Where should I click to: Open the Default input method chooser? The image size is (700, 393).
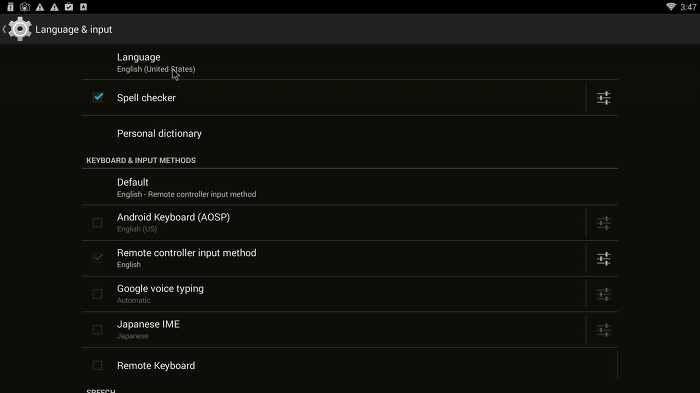(350, 187)
